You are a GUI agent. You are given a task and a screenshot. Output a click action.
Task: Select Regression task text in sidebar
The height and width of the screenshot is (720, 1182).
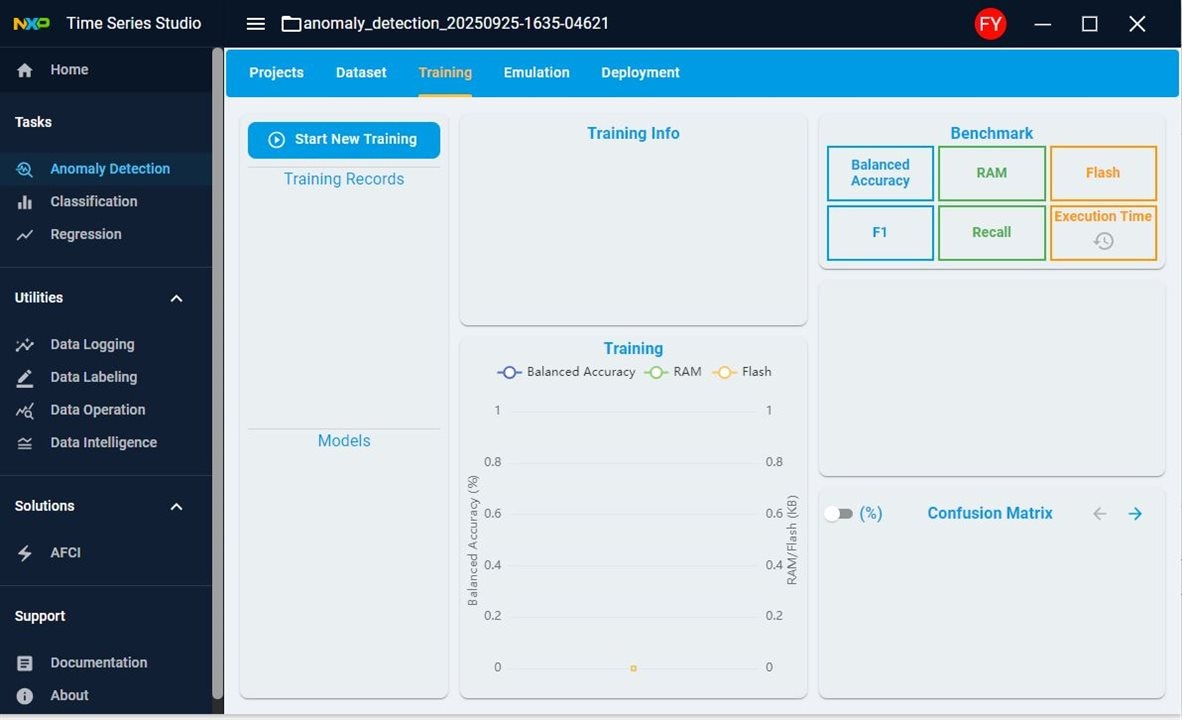86,234
